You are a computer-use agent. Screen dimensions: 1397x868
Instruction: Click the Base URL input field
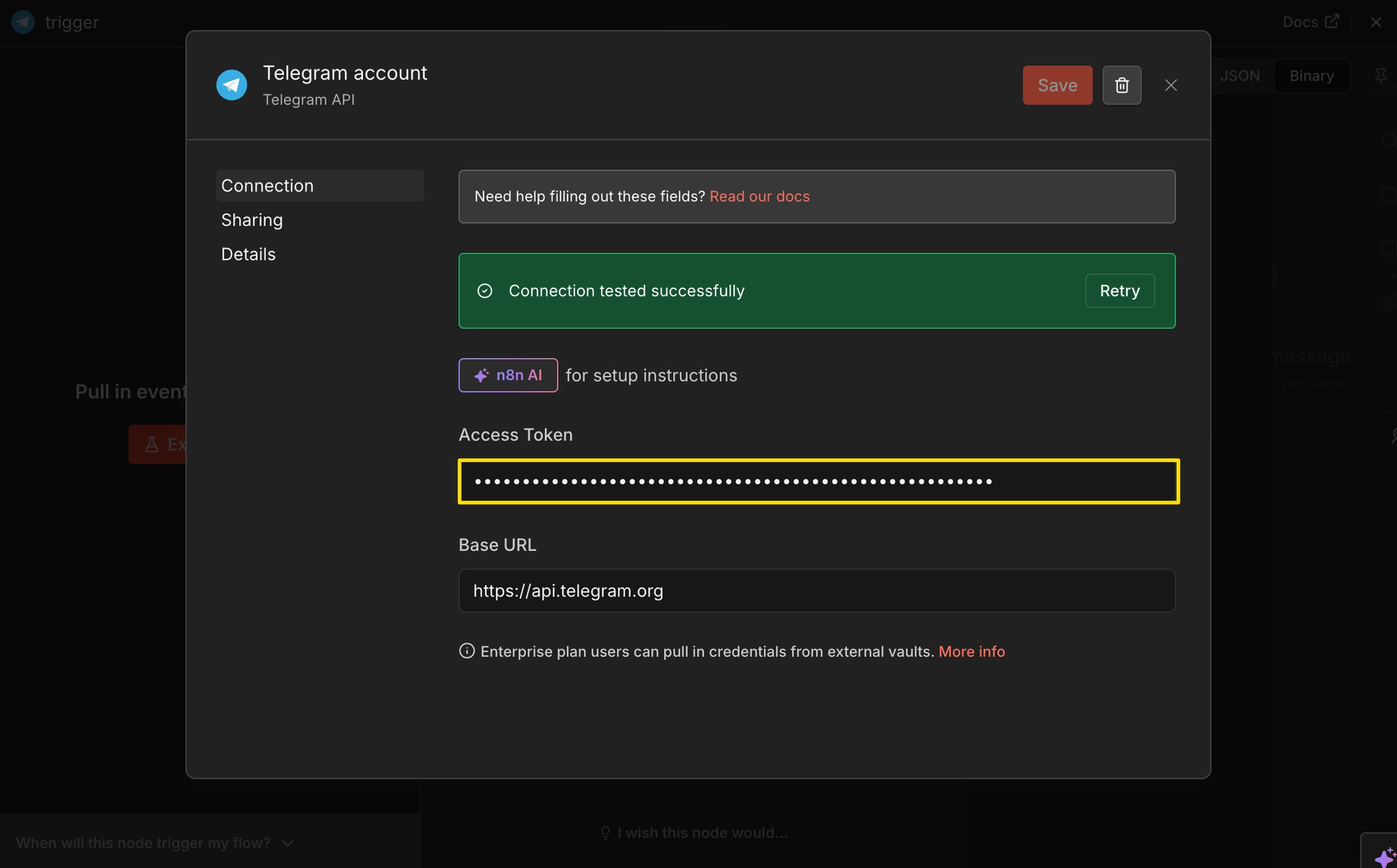click(817, 590)
